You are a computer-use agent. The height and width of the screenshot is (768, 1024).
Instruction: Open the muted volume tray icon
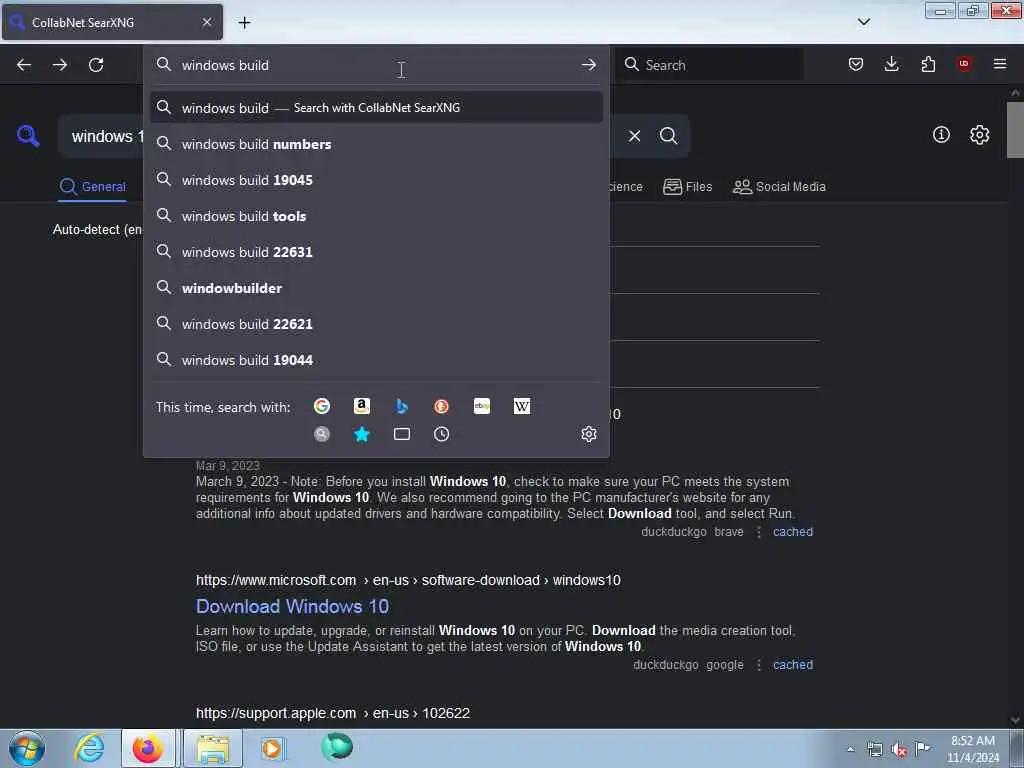(x=899, y=750)
